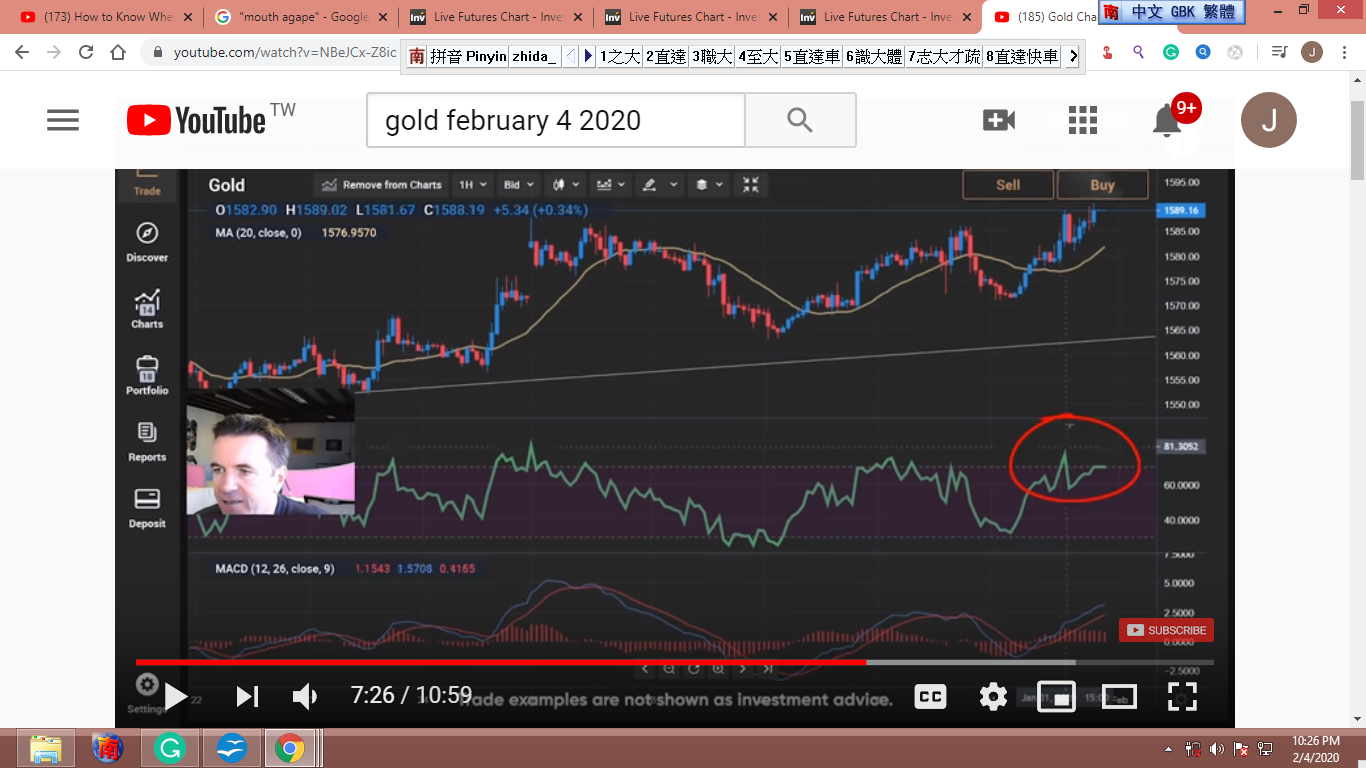Toggle theater mode view
This screenshot has height=768, width=1366.
tap(1119, 696)
